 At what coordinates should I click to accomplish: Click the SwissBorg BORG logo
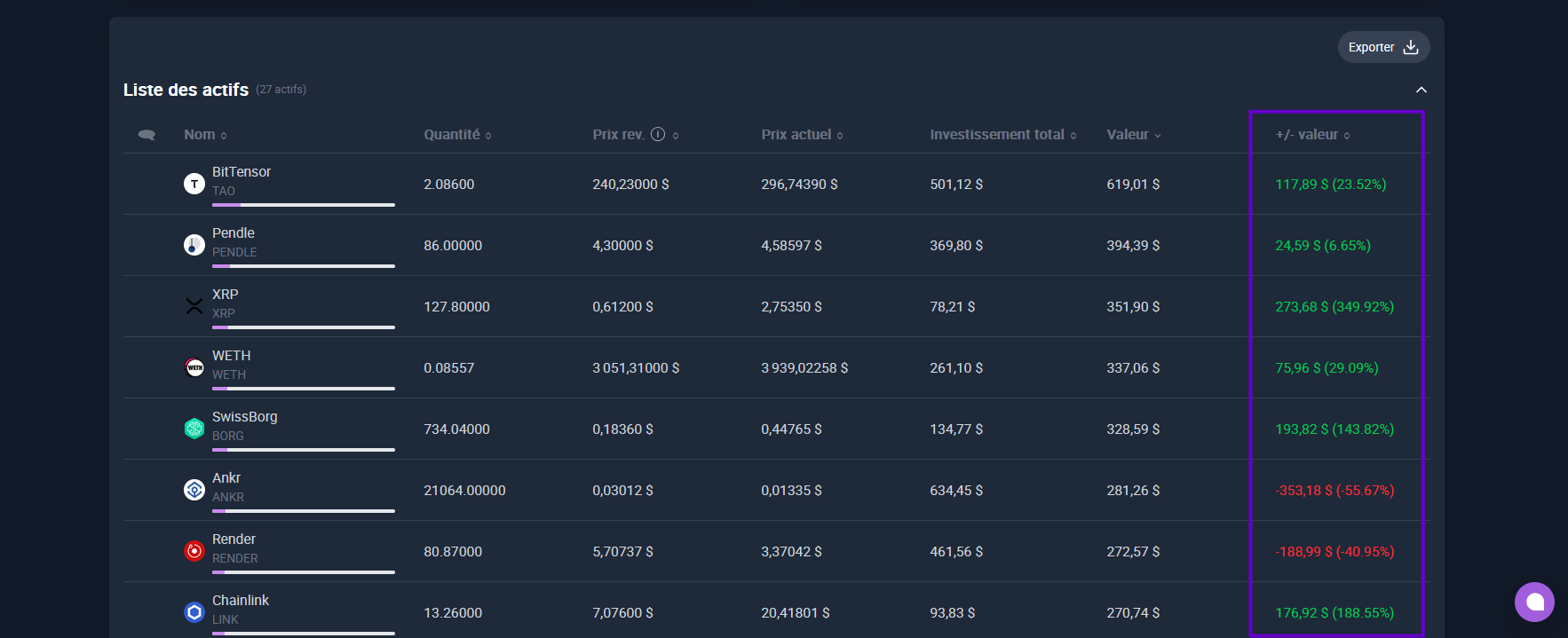click(x=194, y=429)
